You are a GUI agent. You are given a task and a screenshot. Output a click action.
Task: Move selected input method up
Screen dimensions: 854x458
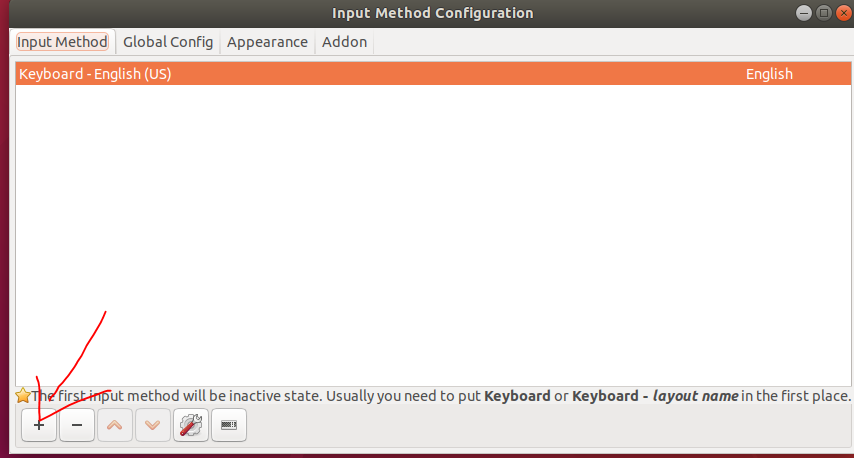115,425
